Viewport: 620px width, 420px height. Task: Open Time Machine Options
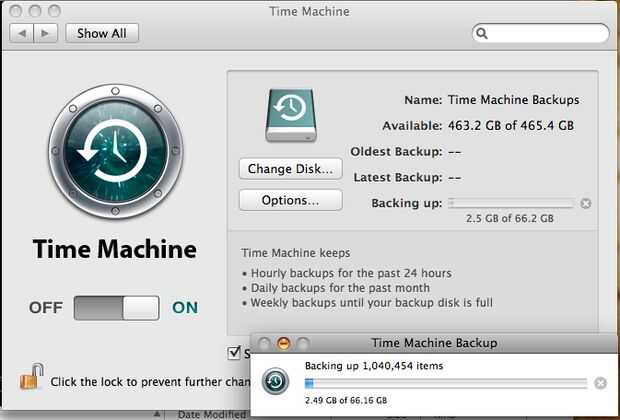point(291,201)
